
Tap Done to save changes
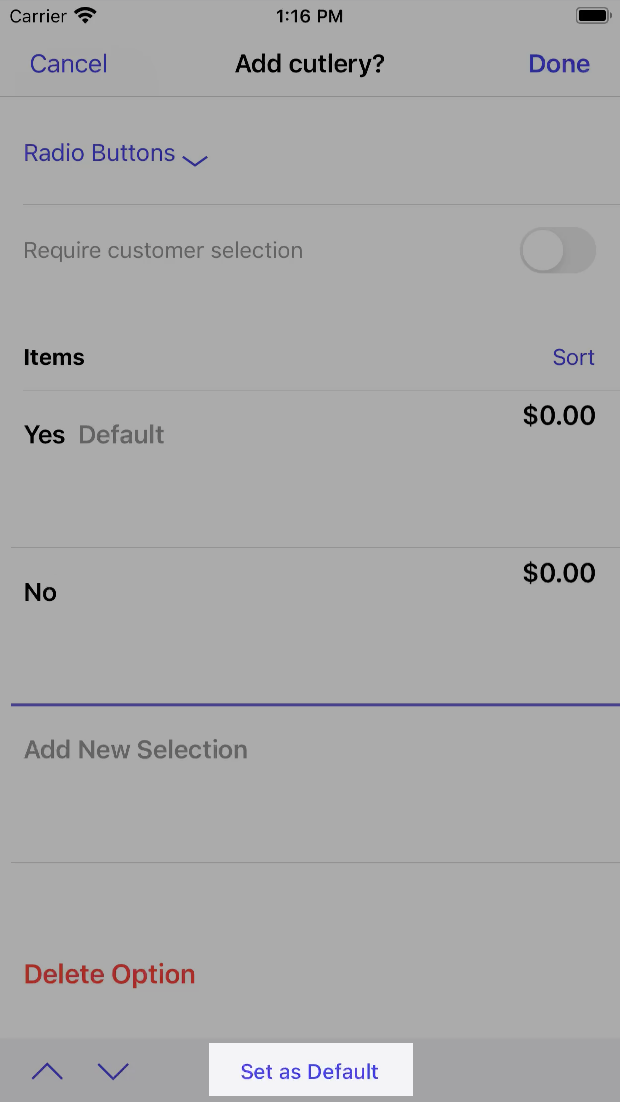point(558,63)
